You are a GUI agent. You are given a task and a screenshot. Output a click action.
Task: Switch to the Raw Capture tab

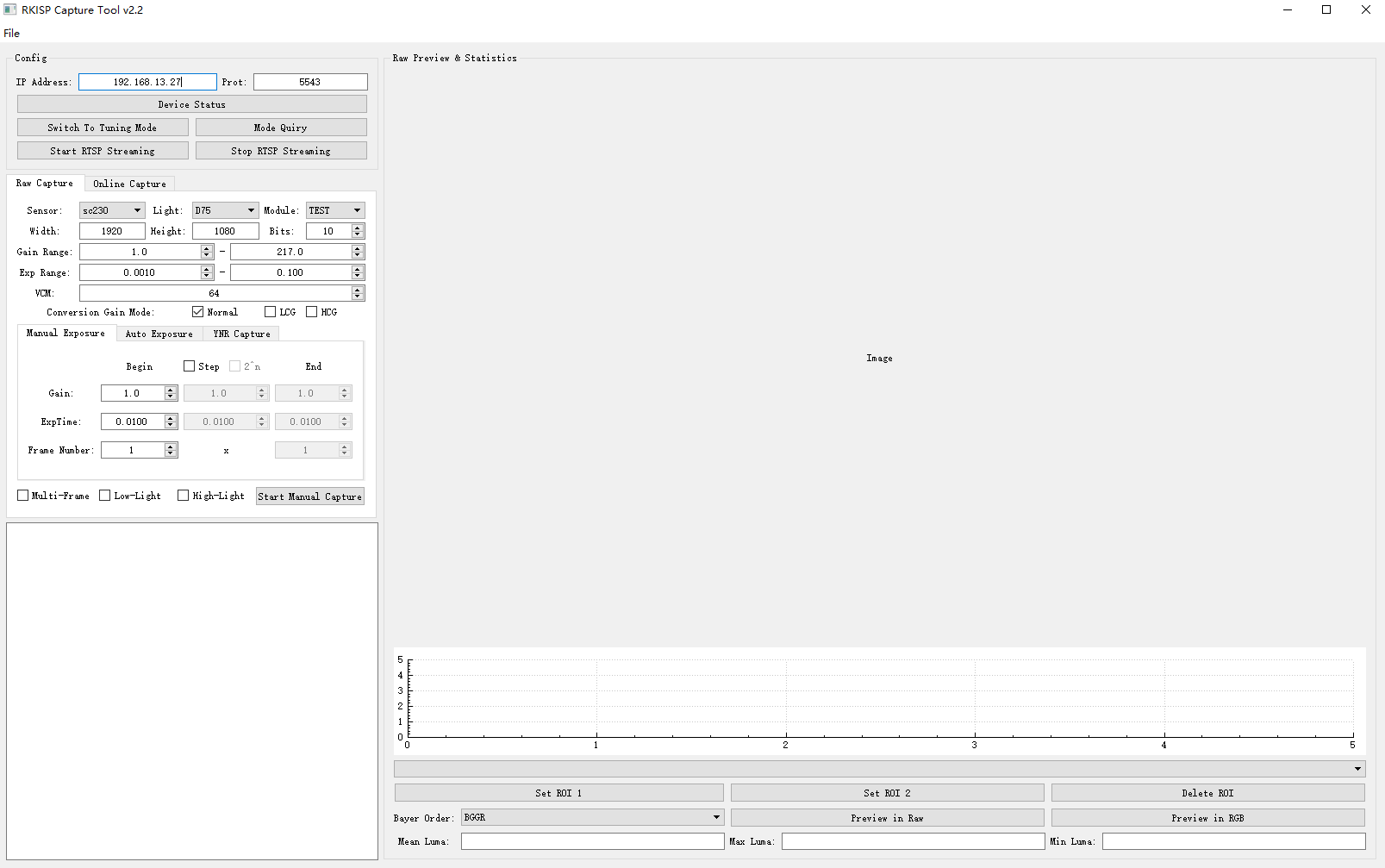pyautogui.click(x=45, y=184)
